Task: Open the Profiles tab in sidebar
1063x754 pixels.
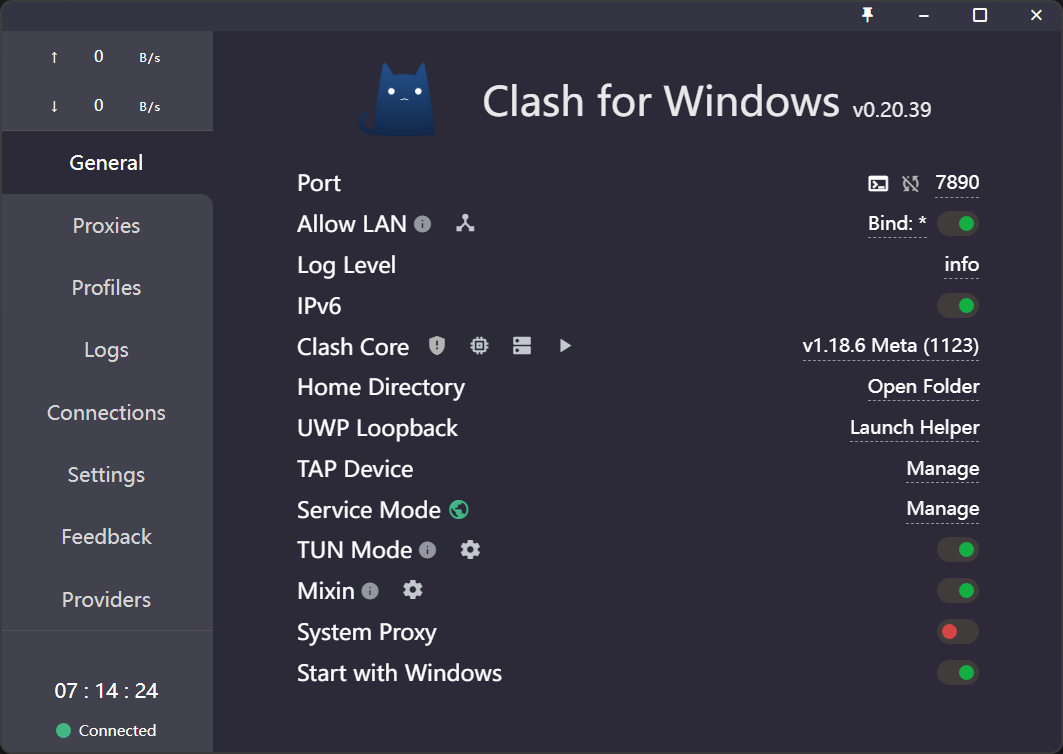Action: (106, 287)
